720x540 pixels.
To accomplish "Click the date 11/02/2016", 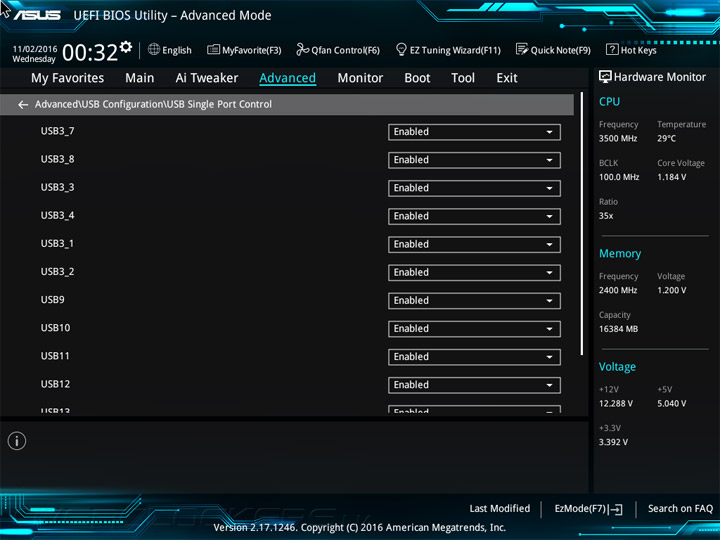I will coord(35,49).
